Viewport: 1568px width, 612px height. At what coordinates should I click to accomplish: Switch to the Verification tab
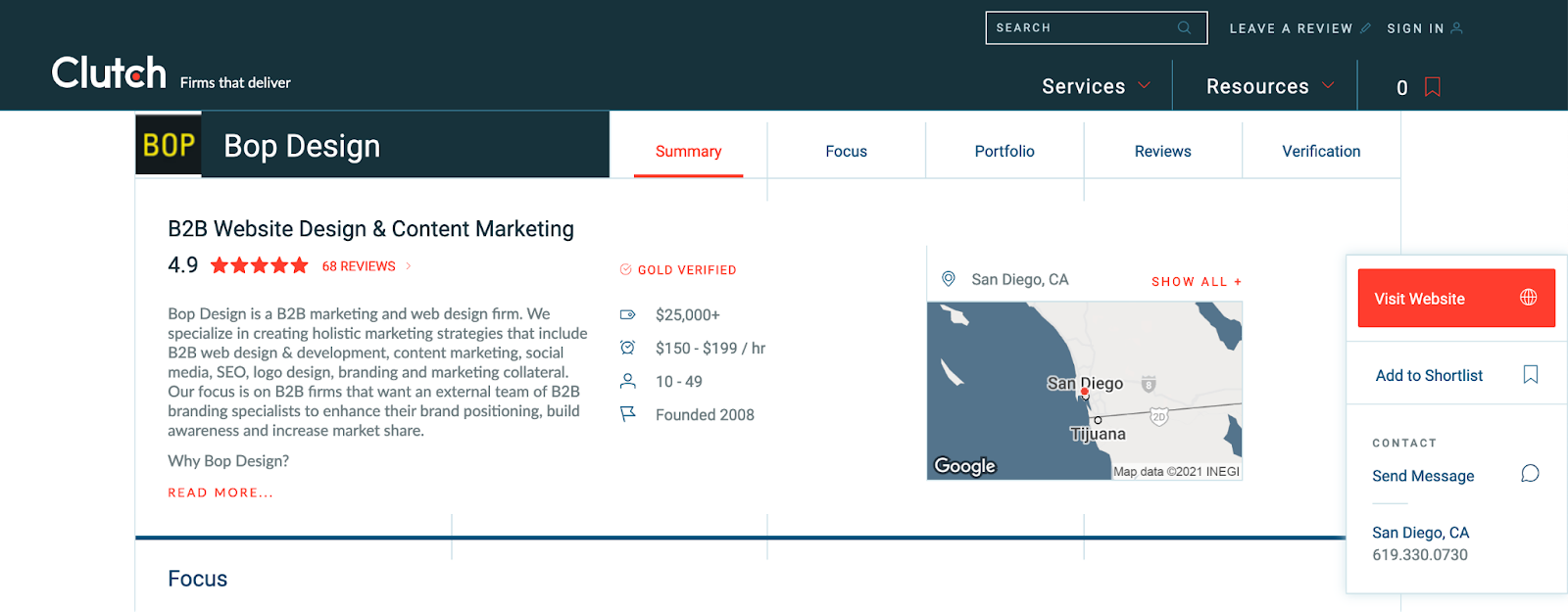(x=1321, y=151)
